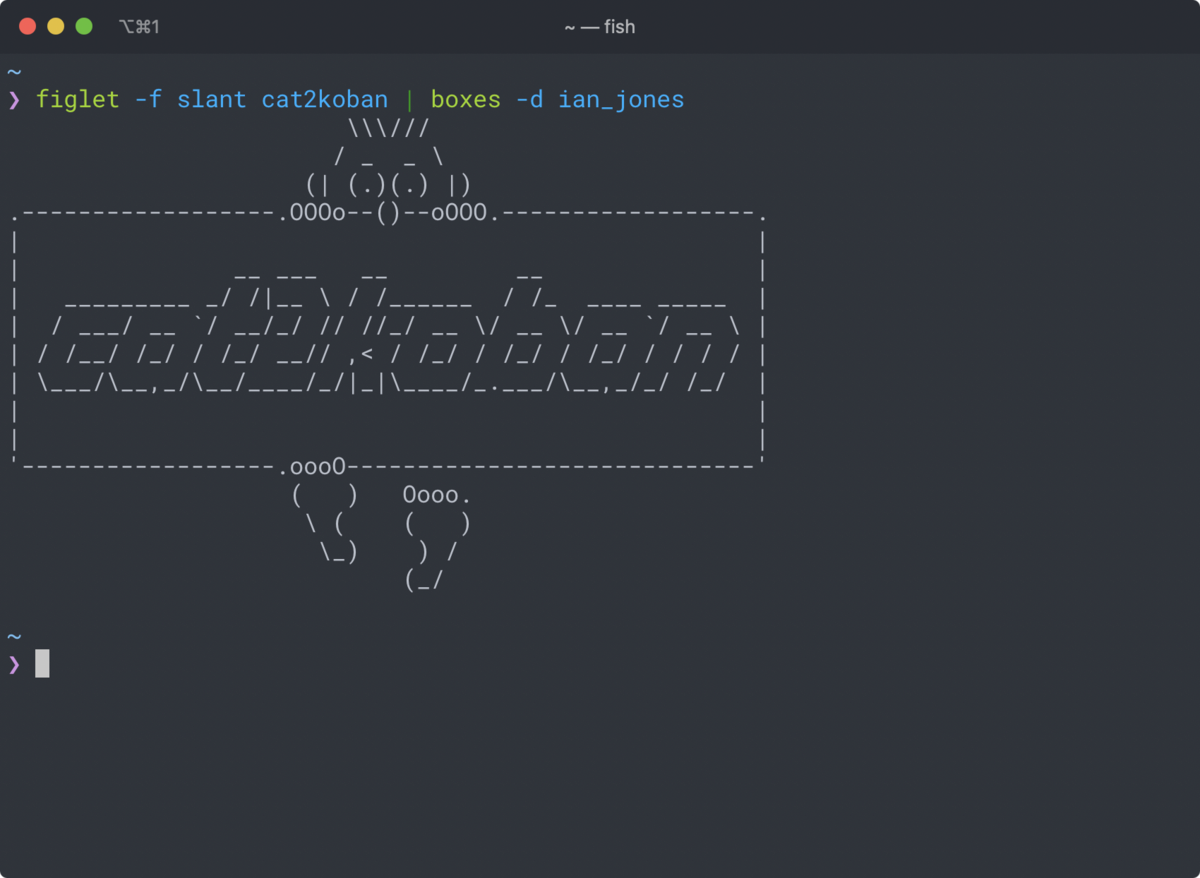Maximize the terminal with the green button
The height and width of the screenshot is (878, 1200).
tap(84, 26)
